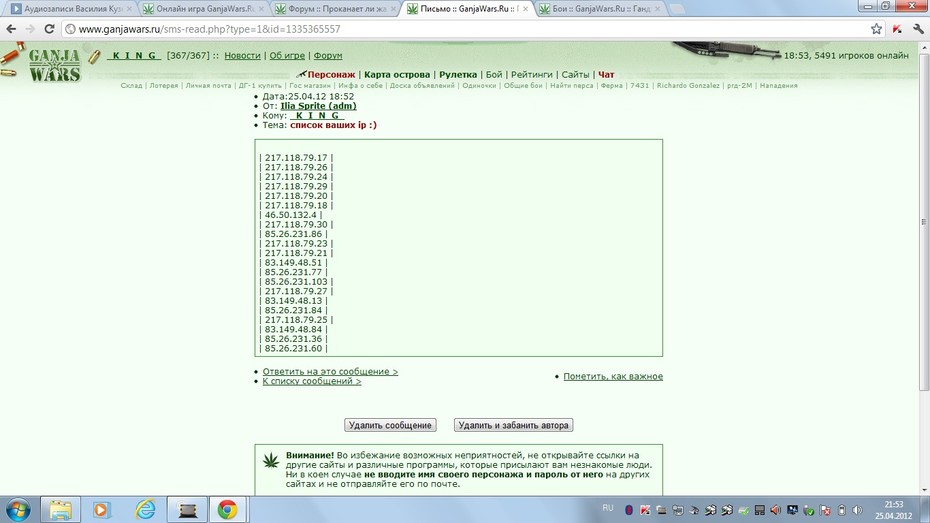The image size is (930, 523).
Task: Open Лотерея submenu link
Action: [164, 85]
